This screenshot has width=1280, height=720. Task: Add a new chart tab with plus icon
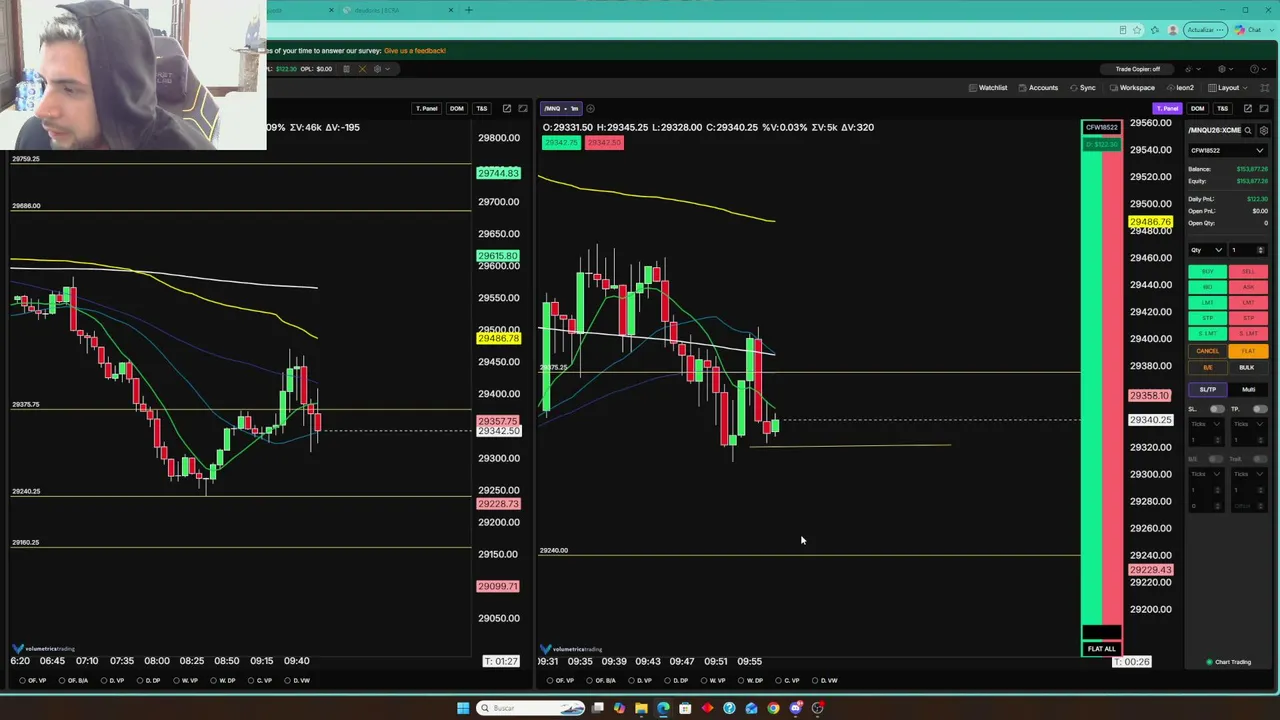click(x=590, y=108)
